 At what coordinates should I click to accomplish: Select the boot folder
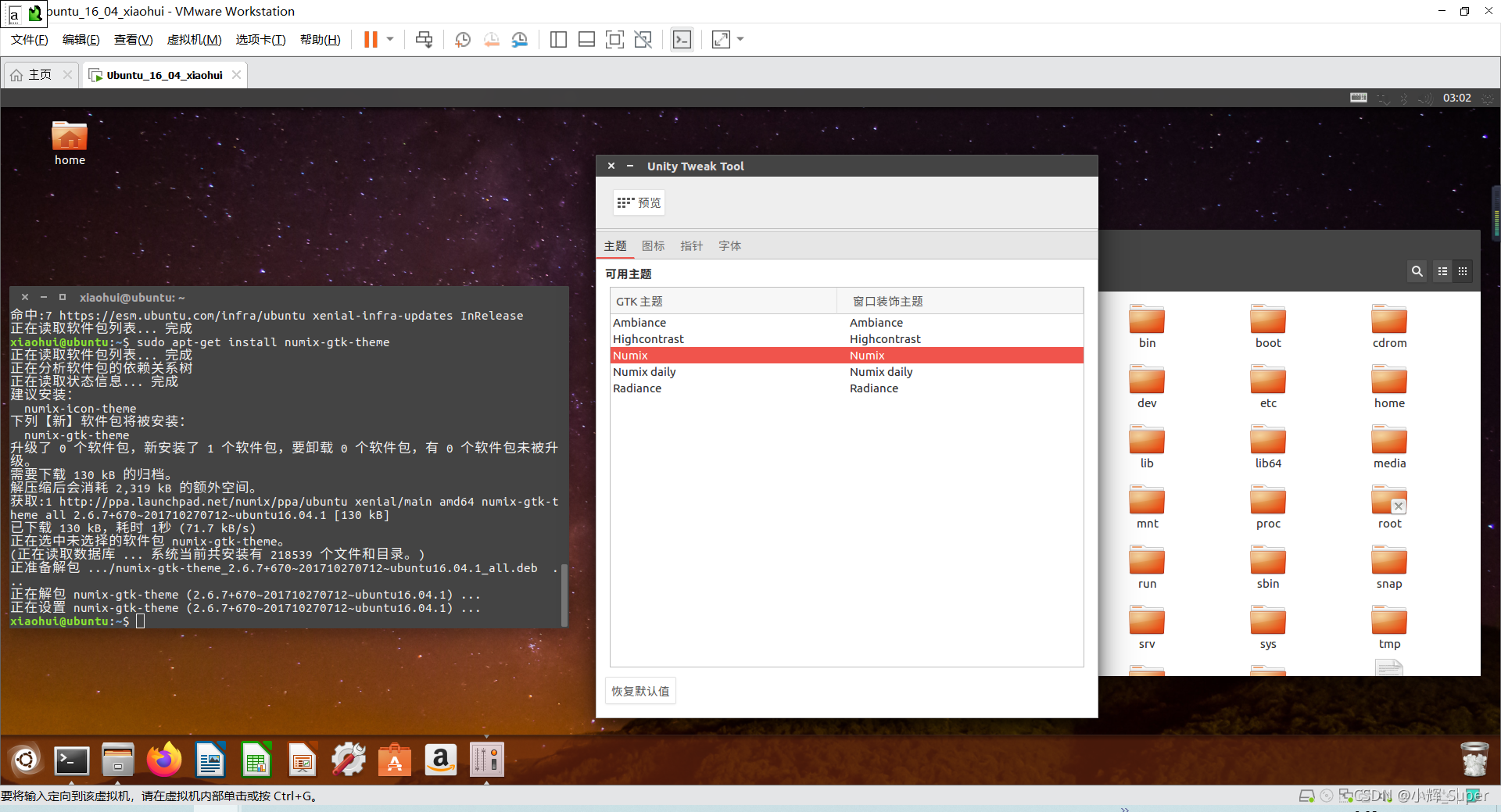click(x=1268, y=326)
